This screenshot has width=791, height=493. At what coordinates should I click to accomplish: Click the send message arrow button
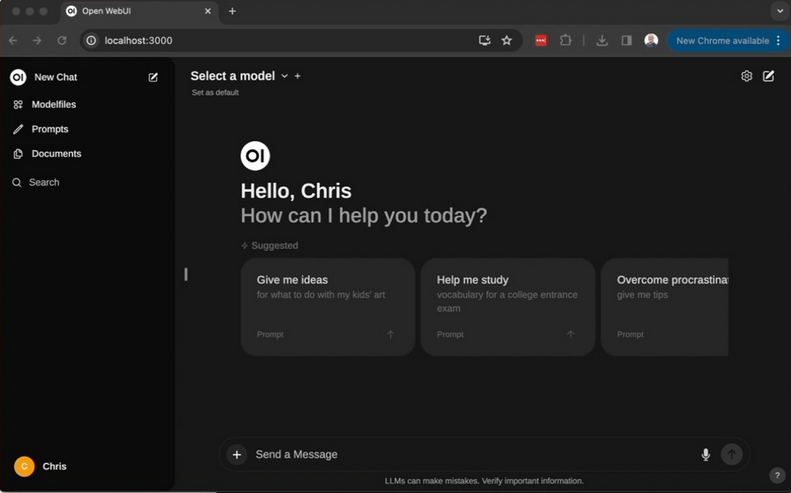coord(731,454)
